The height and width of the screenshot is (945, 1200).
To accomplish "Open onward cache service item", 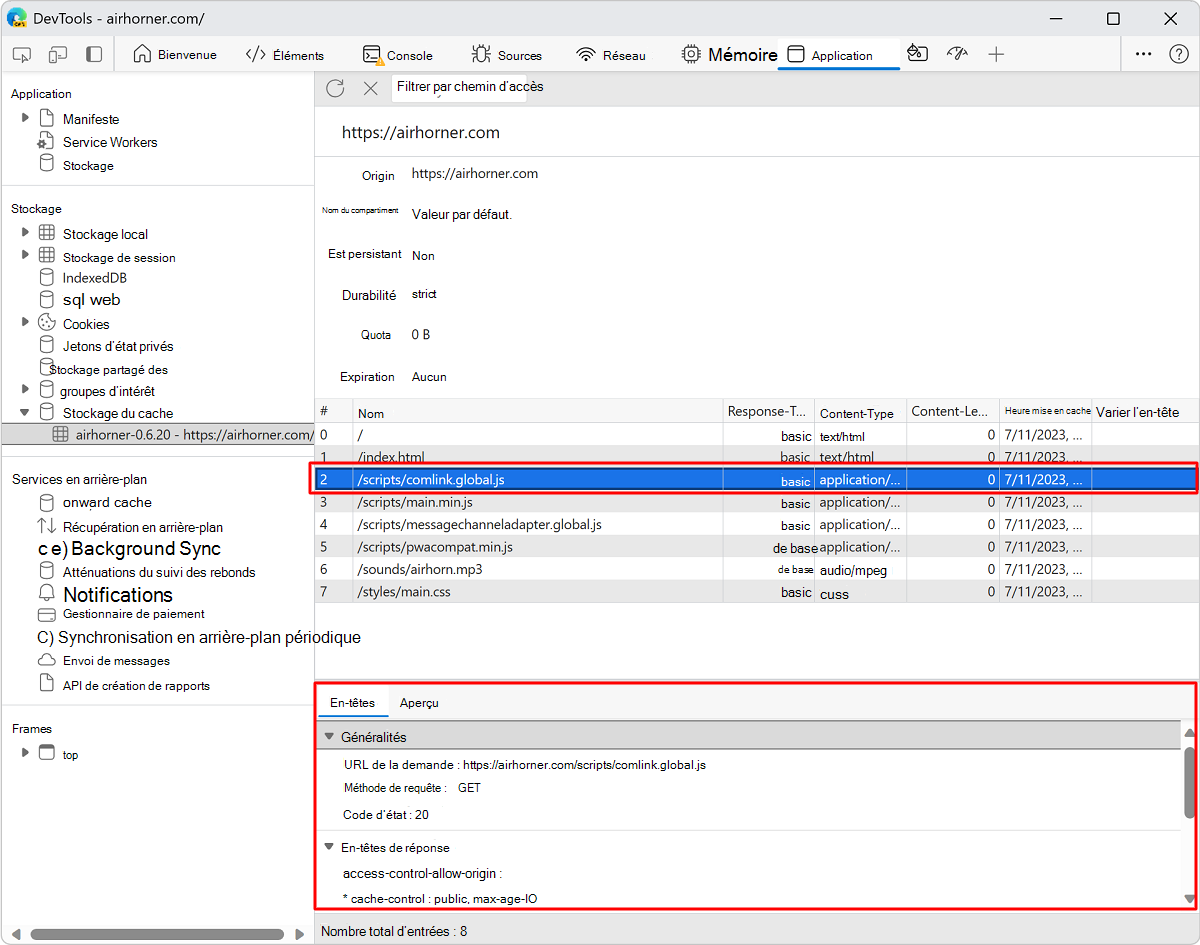I will point(107,502).
